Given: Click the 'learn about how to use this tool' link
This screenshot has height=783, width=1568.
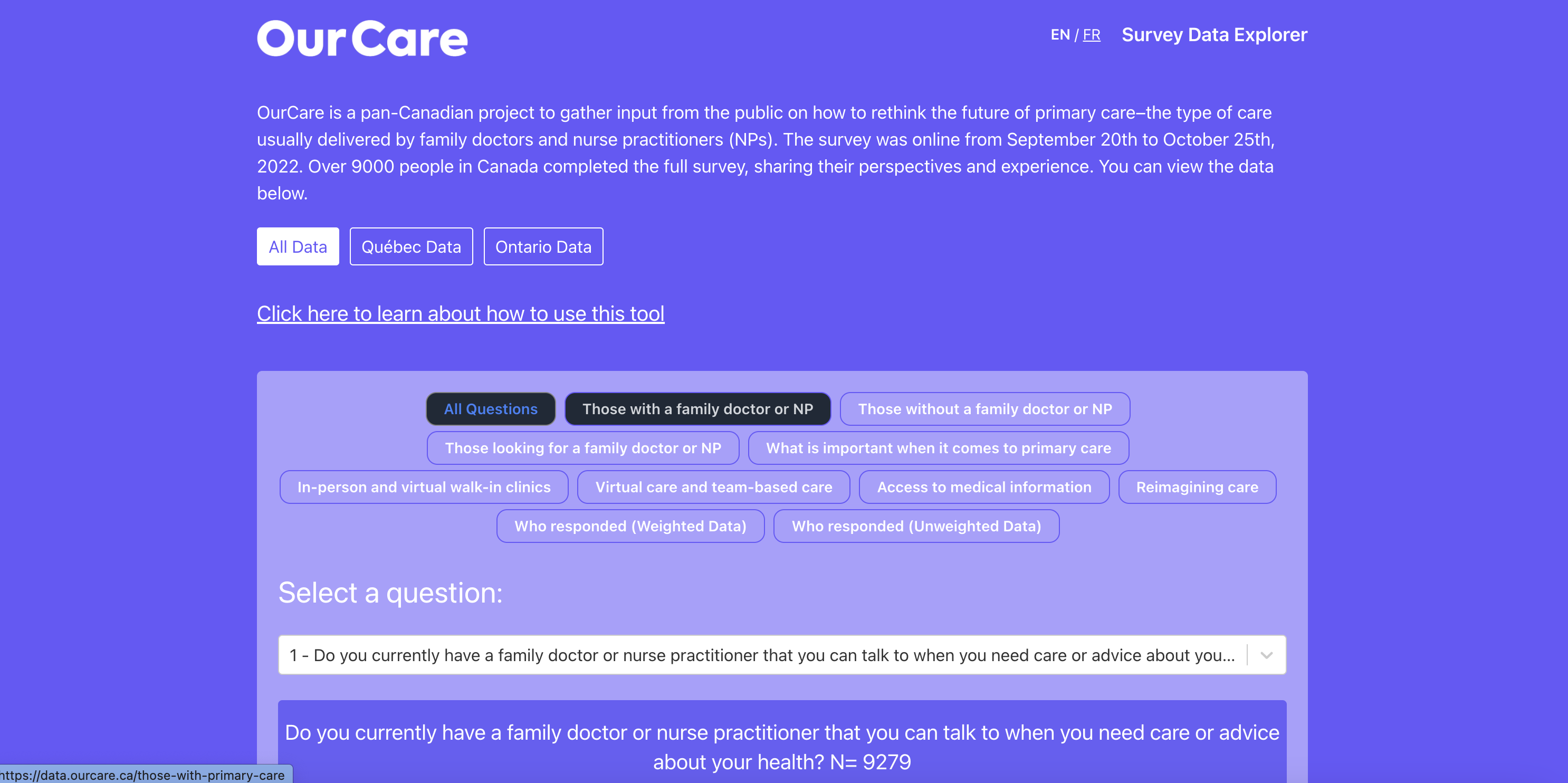Looking at the screenshot, I should click(x=460, y=313).
